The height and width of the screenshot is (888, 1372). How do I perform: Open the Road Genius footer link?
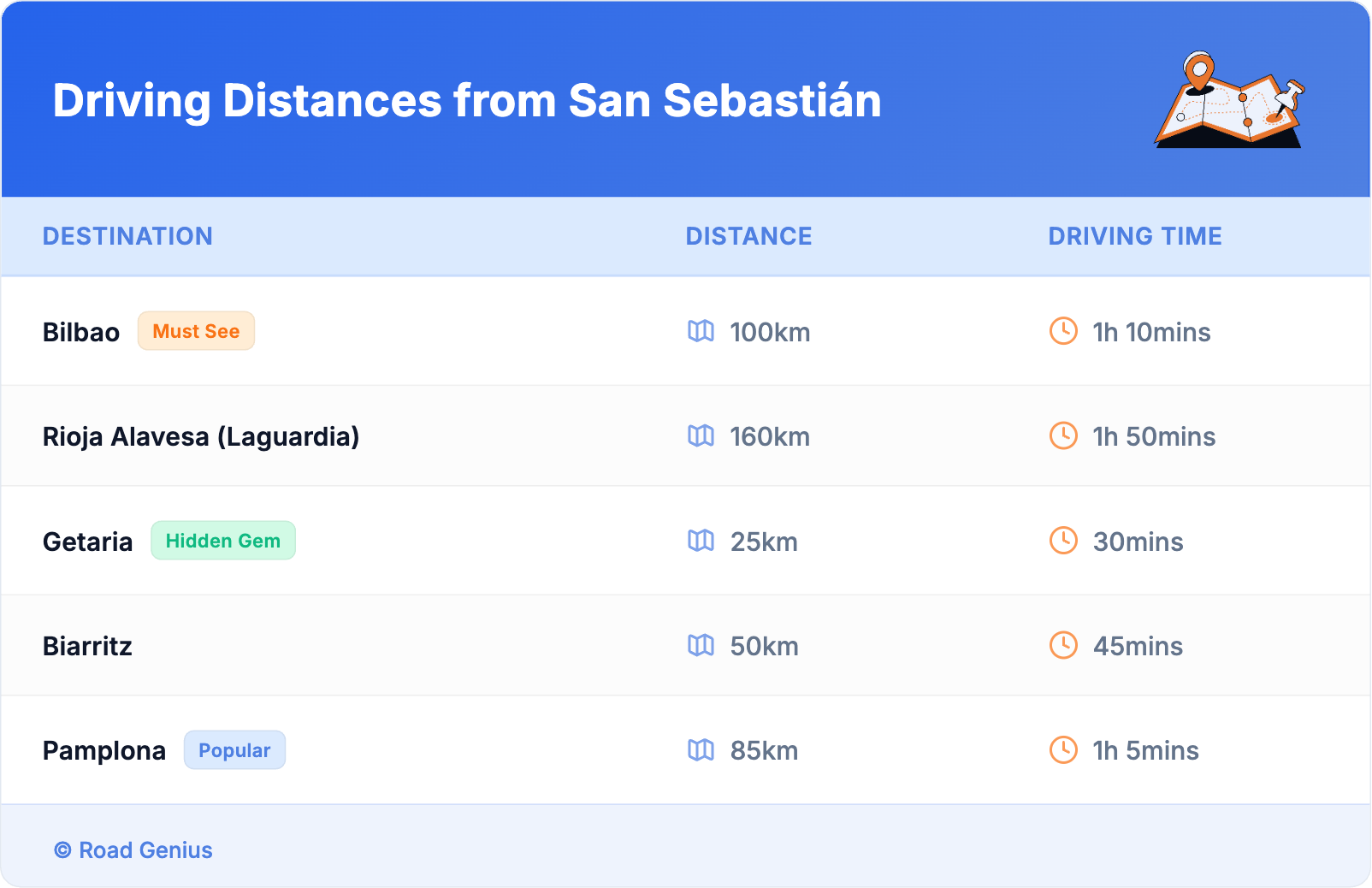[x=133, y=850]
